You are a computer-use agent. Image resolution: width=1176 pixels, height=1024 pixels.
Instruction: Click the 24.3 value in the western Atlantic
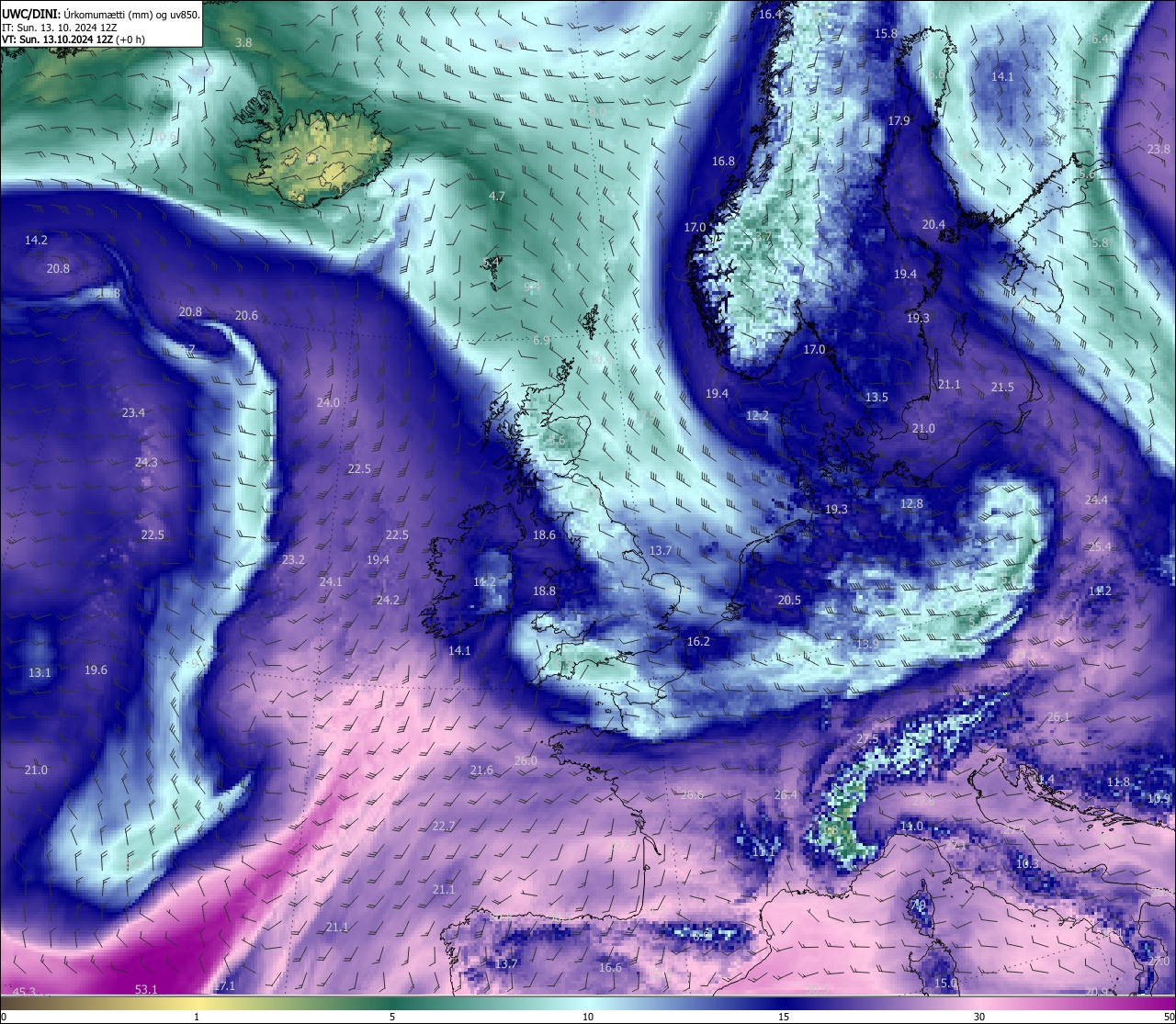coord(146,463)
